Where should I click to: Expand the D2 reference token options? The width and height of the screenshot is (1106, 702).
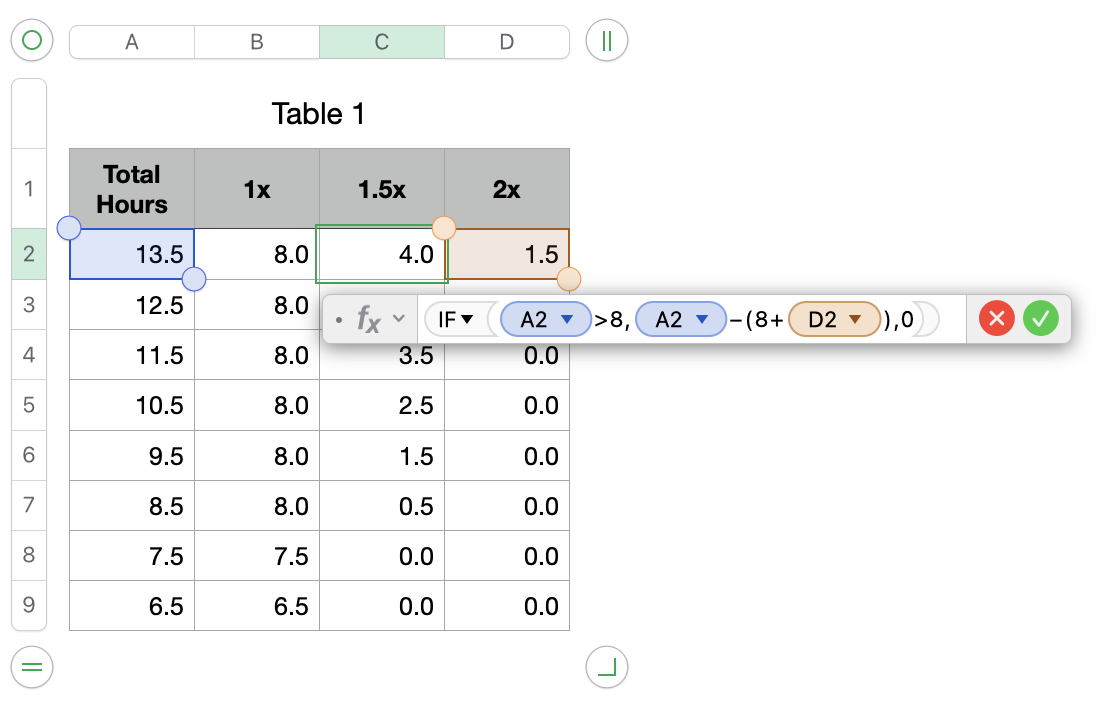854,320
